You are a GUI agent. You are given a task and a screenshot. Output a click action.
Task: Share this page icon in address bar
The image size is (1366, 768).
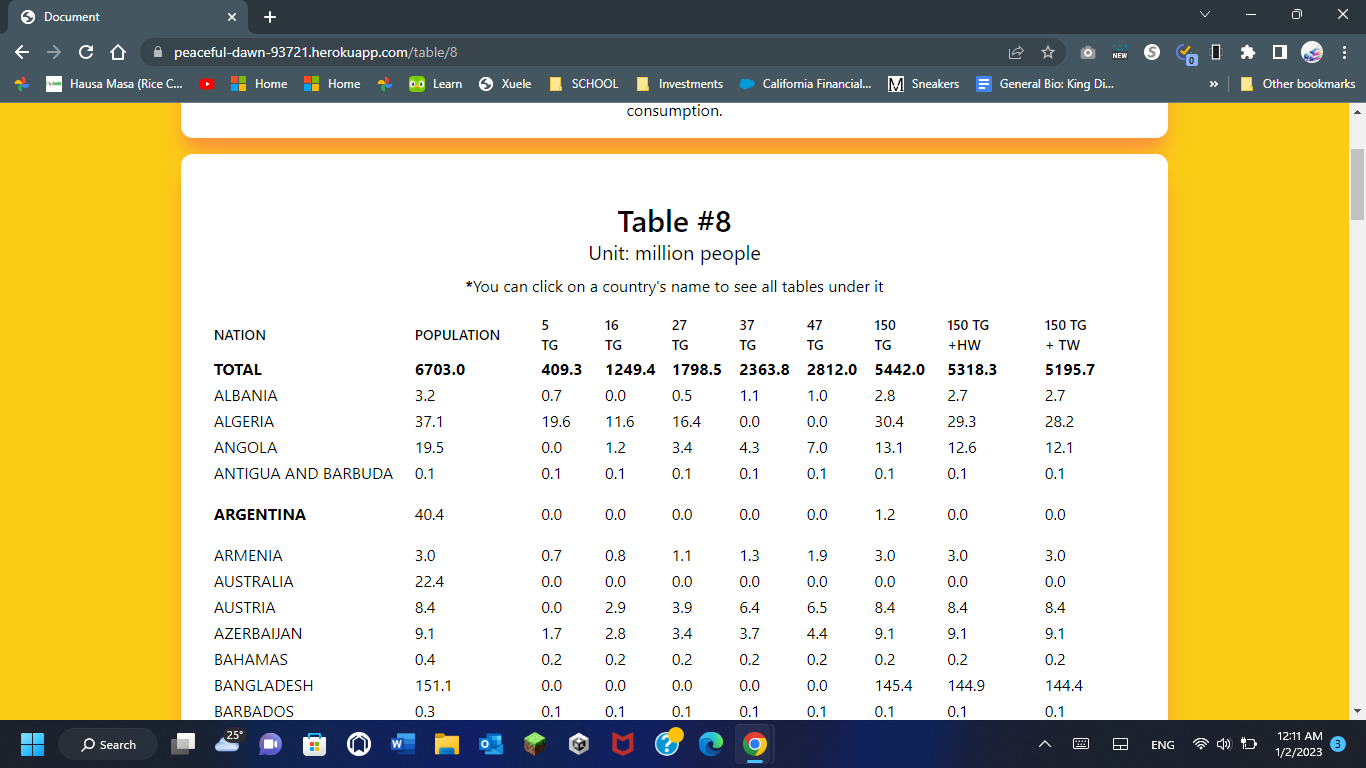[x=1016, y=52]
